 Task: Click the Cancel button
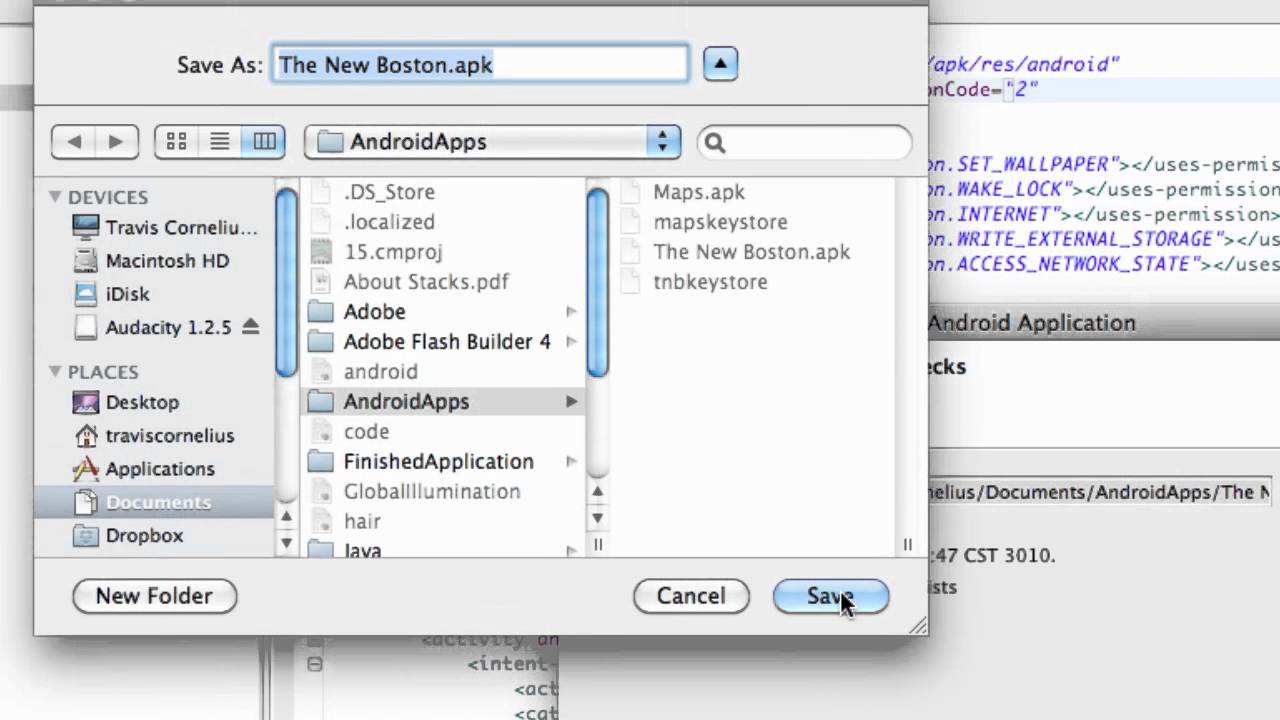click(x=691, y=596)
